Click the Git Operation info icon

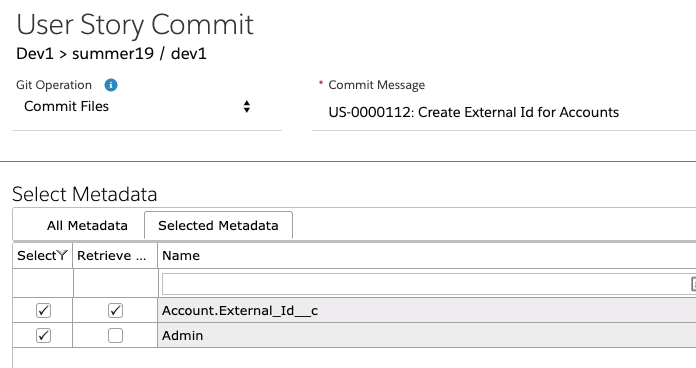tap(111, 85)
